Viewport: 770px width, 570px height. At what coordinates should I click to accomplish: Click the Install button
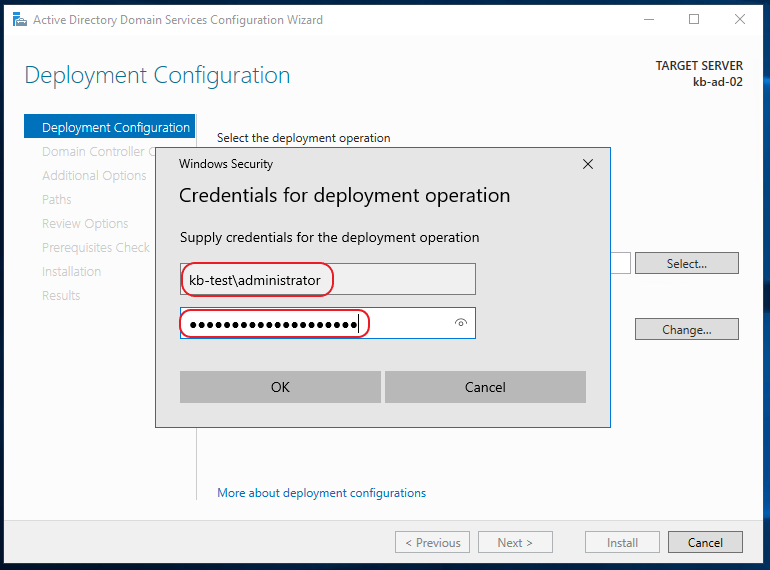(x=622, y=542)
